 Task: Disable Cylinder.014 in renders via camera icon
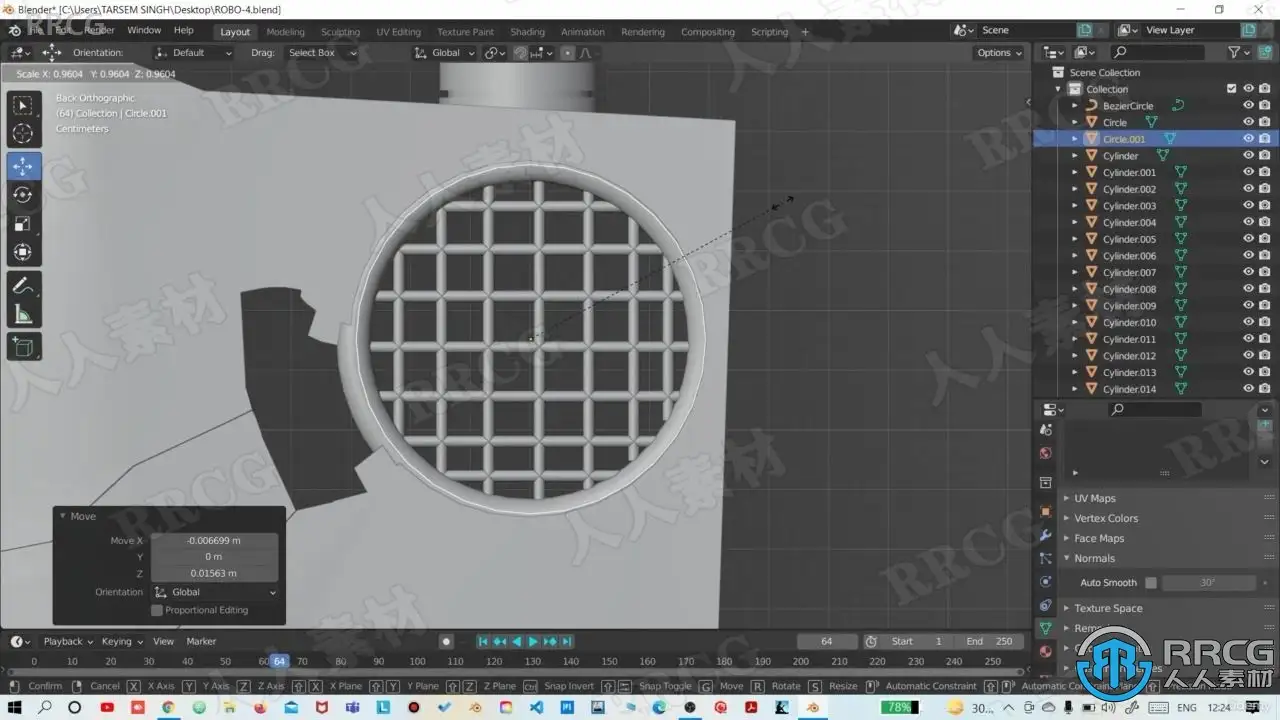(1265, 389)
